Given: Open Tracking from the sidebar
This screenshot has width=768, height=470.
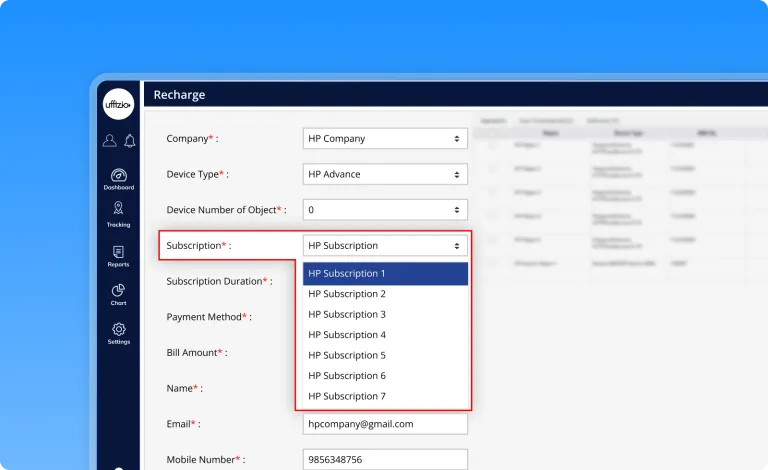Looking at the screenshot, I should coord(118,214).
